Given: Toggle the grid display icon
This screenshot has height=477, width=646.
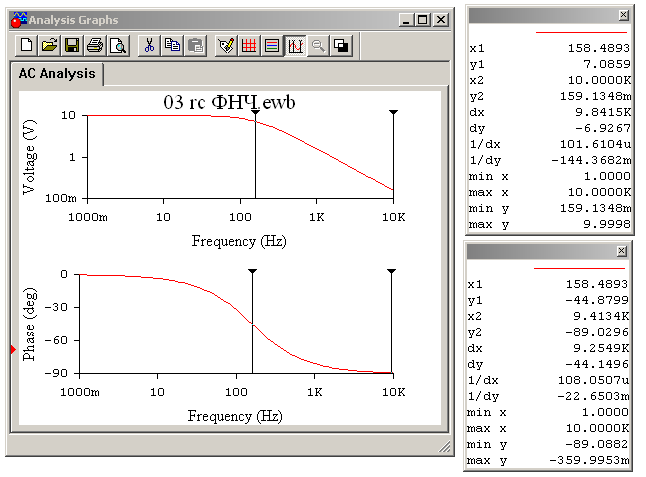Looking at the screenshot, I should 249,45.
